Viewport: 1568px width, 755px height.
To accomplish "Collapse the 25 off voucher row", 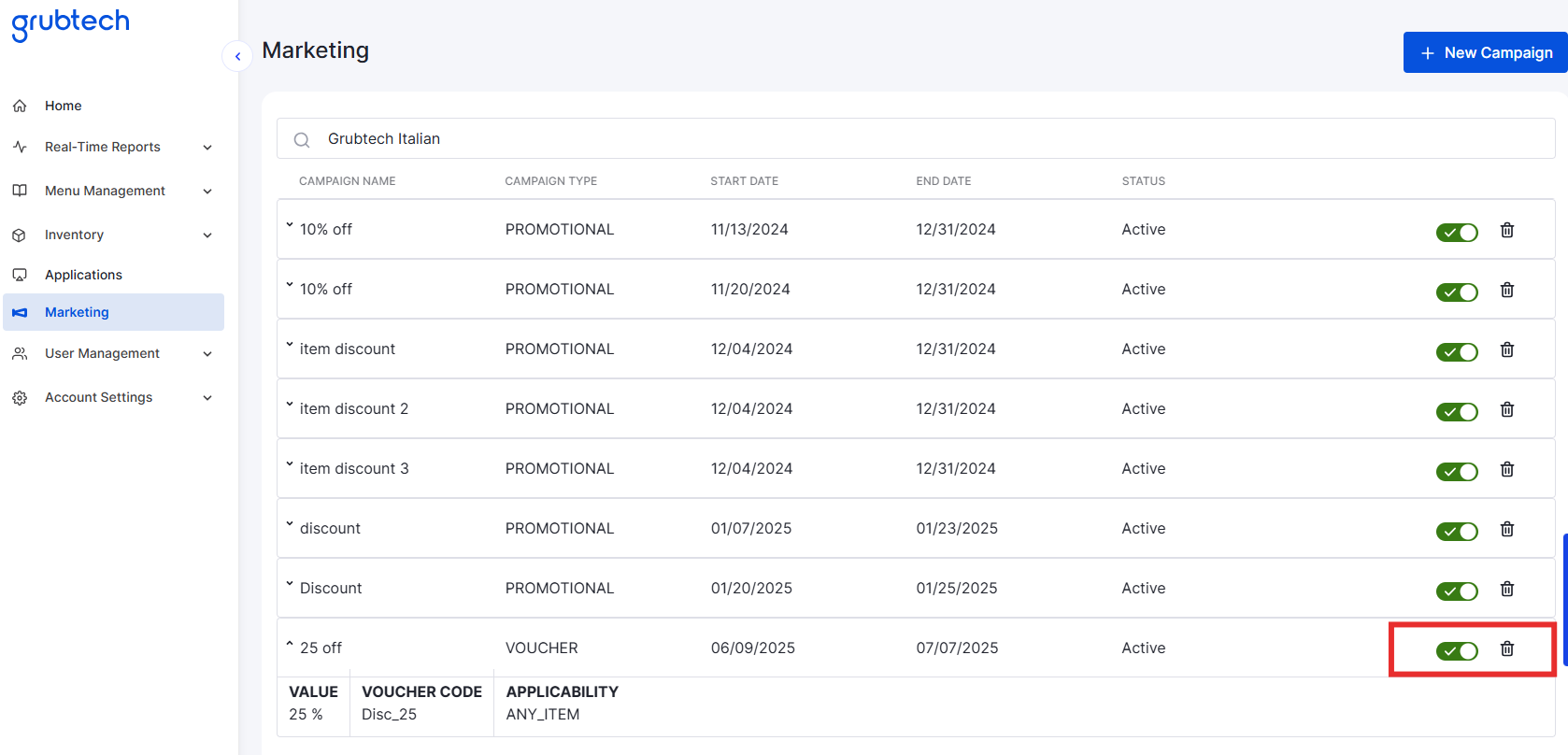I will tap(290, 644).
